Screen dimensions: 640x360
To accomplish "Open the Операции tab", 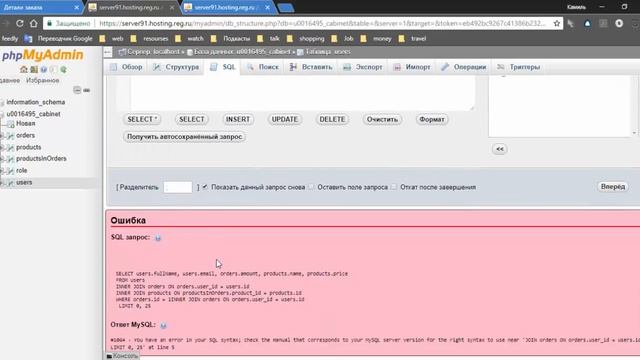I will (x=464, y=67).
